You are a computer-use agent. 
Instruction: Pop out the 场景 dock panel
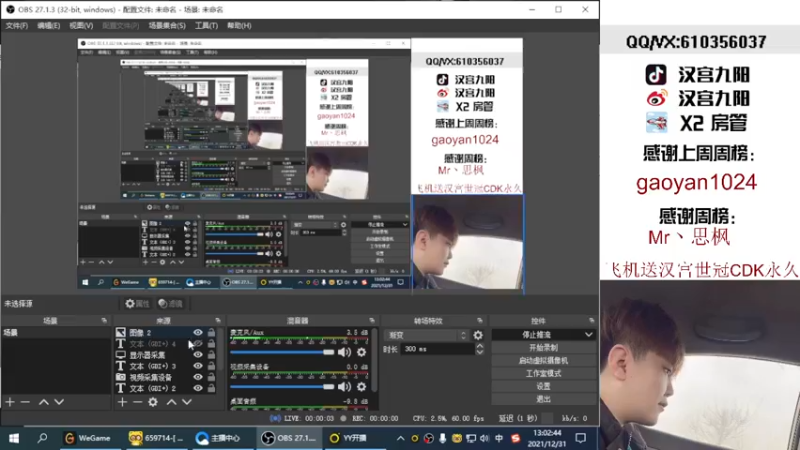[104, 320]
